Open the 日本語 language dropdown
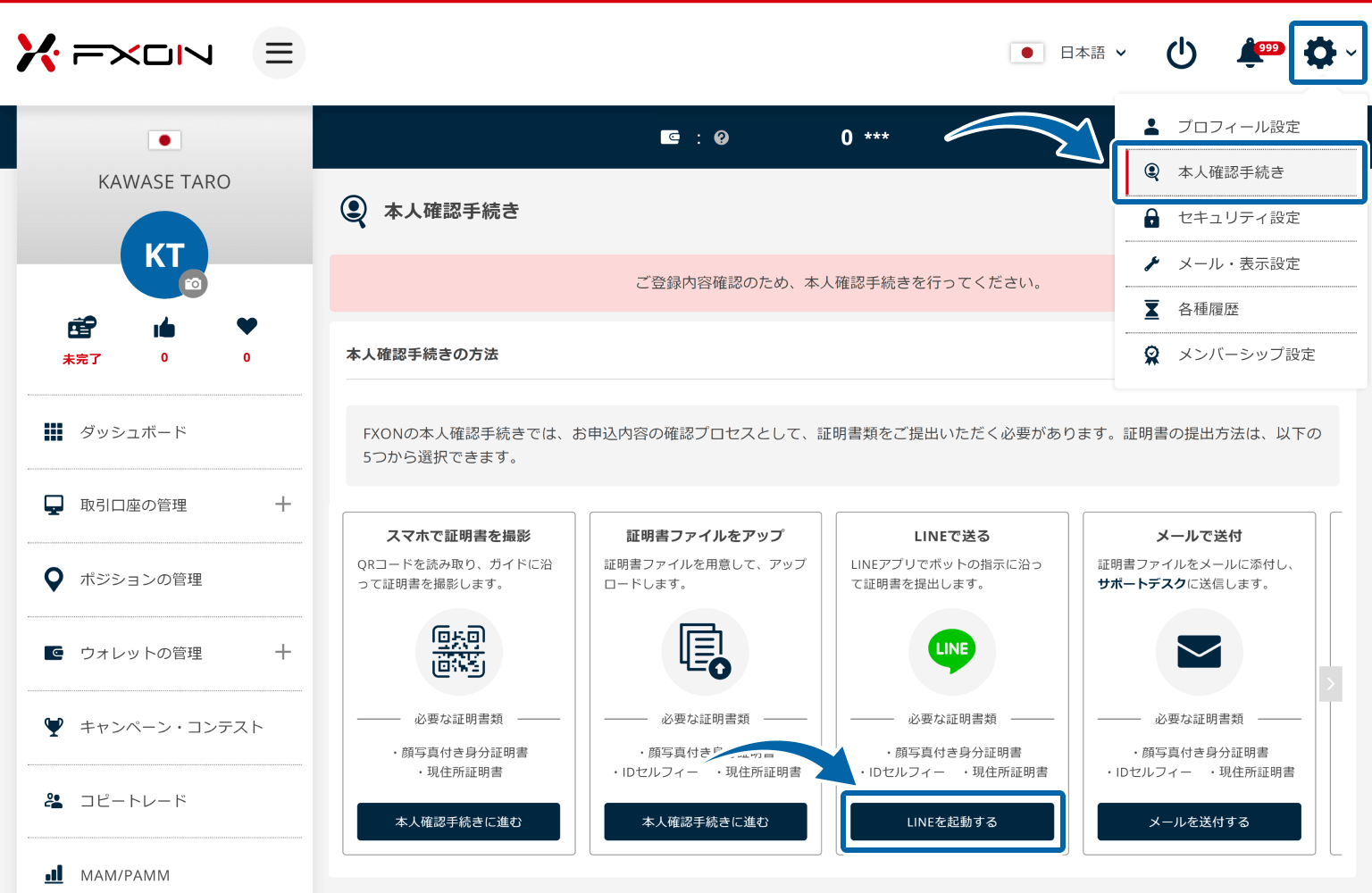The height and width of the screenshot is (893, 1372). coord(1093,53)
